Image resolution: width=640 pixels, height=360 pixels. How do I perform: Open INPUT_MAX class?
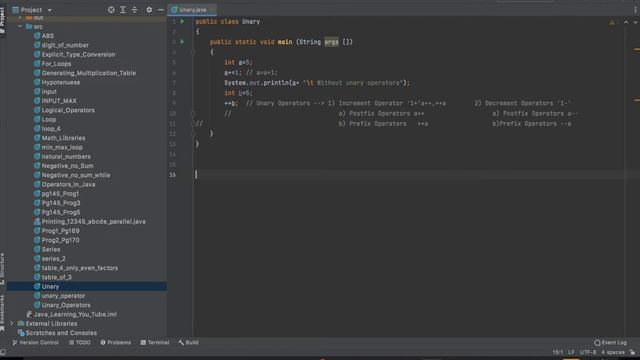(x=59, y=101)
